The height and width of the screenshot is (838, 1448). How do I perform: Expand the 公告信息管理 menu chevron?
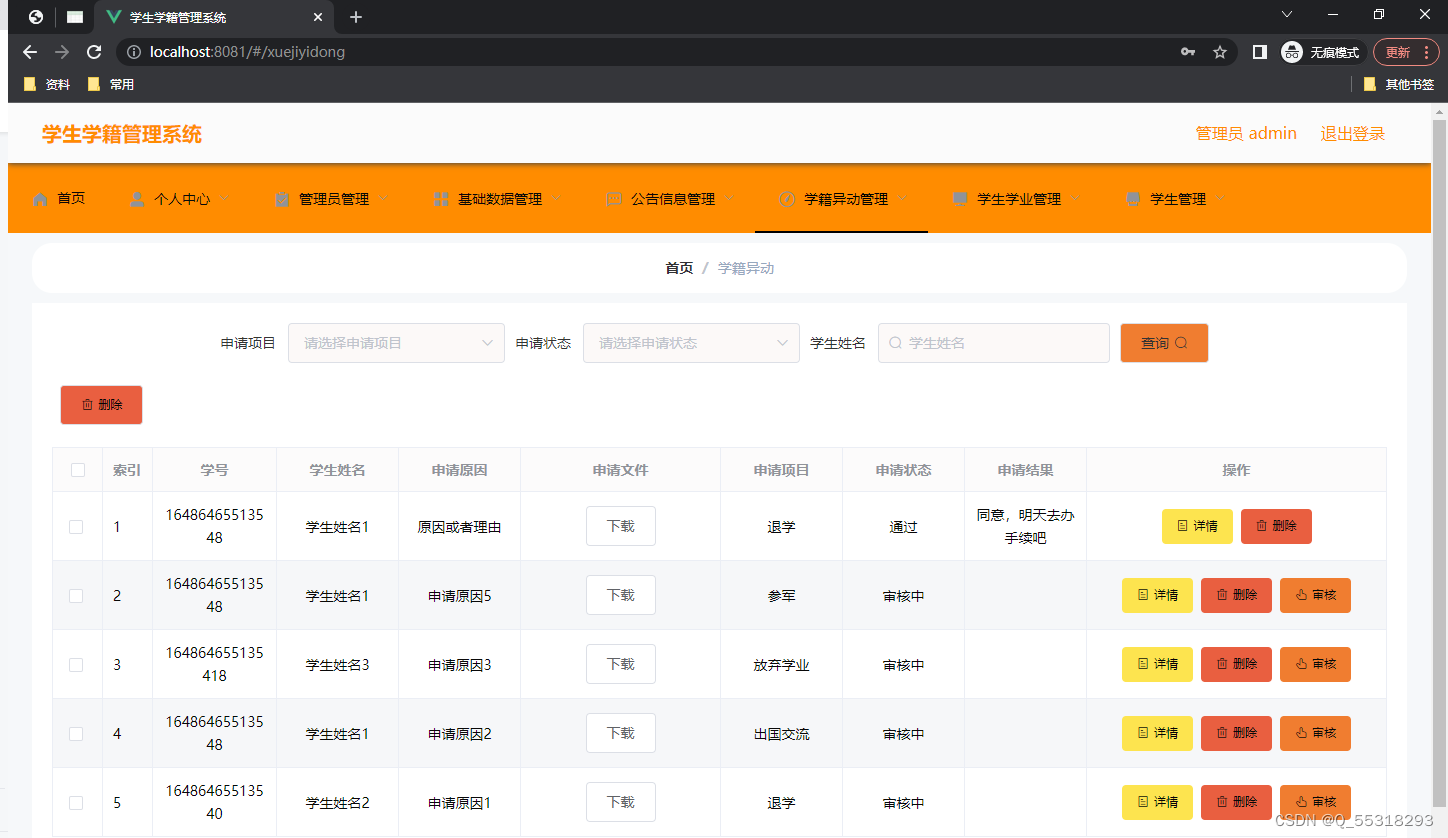click(730, 199)
